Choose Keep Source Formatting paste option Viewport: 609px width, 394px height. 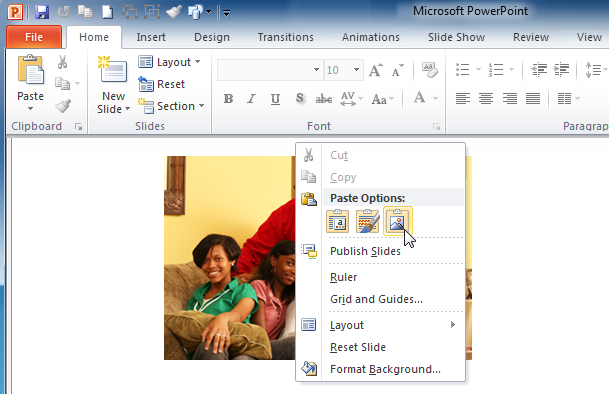[367, 221]
